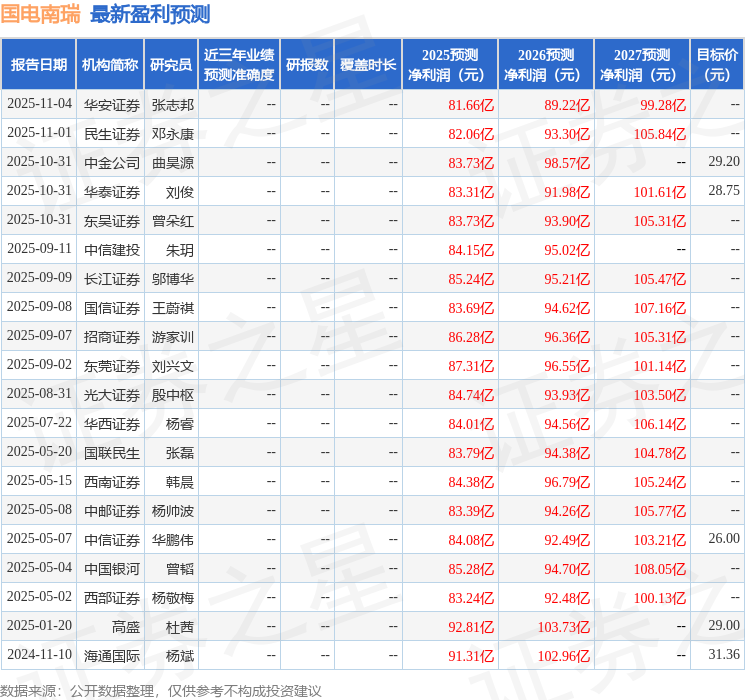745x700 pixels.
Task: Sort by the 报告日期 column header
Action: click(39, 65)
